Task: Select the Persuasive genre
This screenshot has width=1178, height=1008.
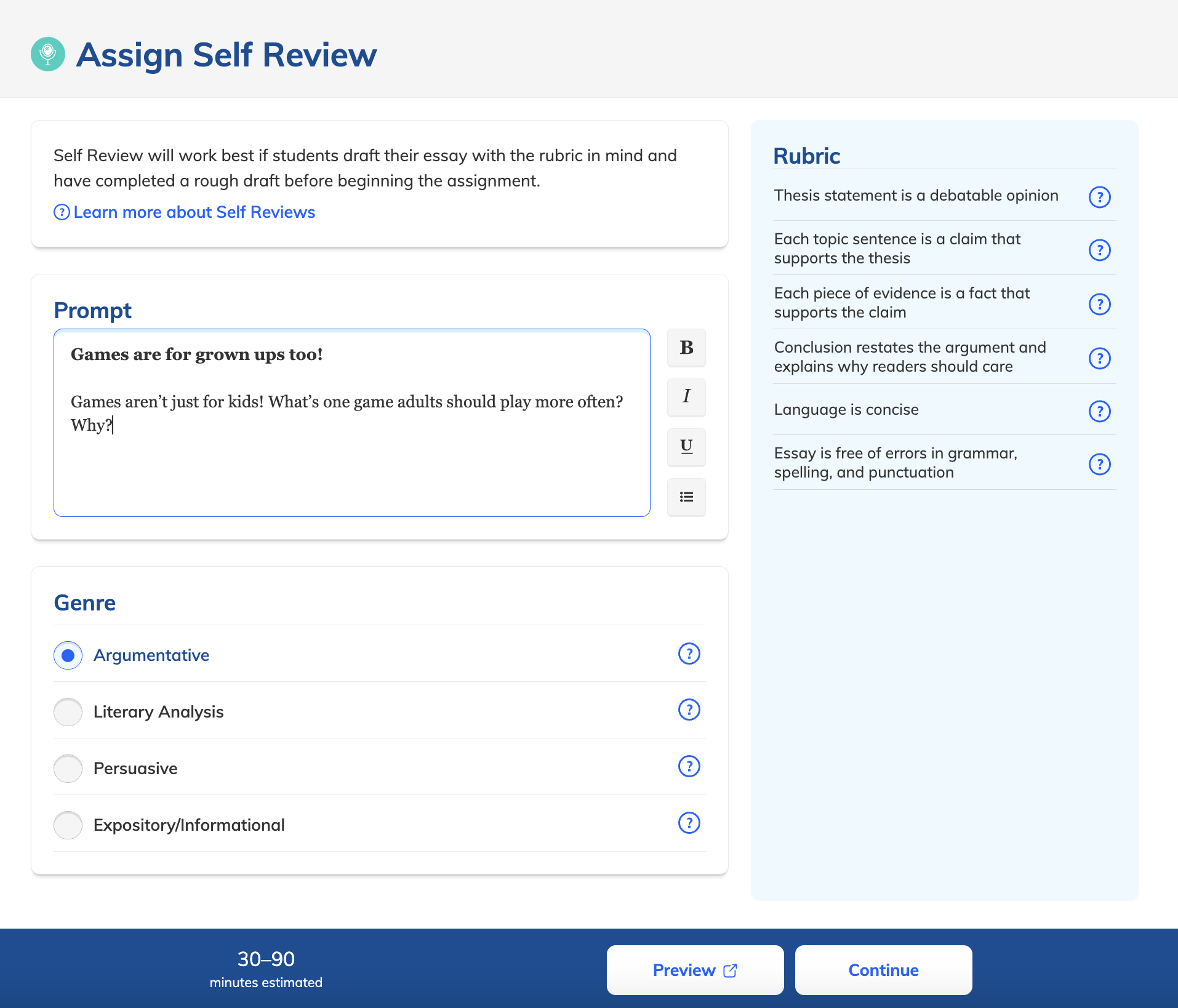Action: tap(68, 769)
